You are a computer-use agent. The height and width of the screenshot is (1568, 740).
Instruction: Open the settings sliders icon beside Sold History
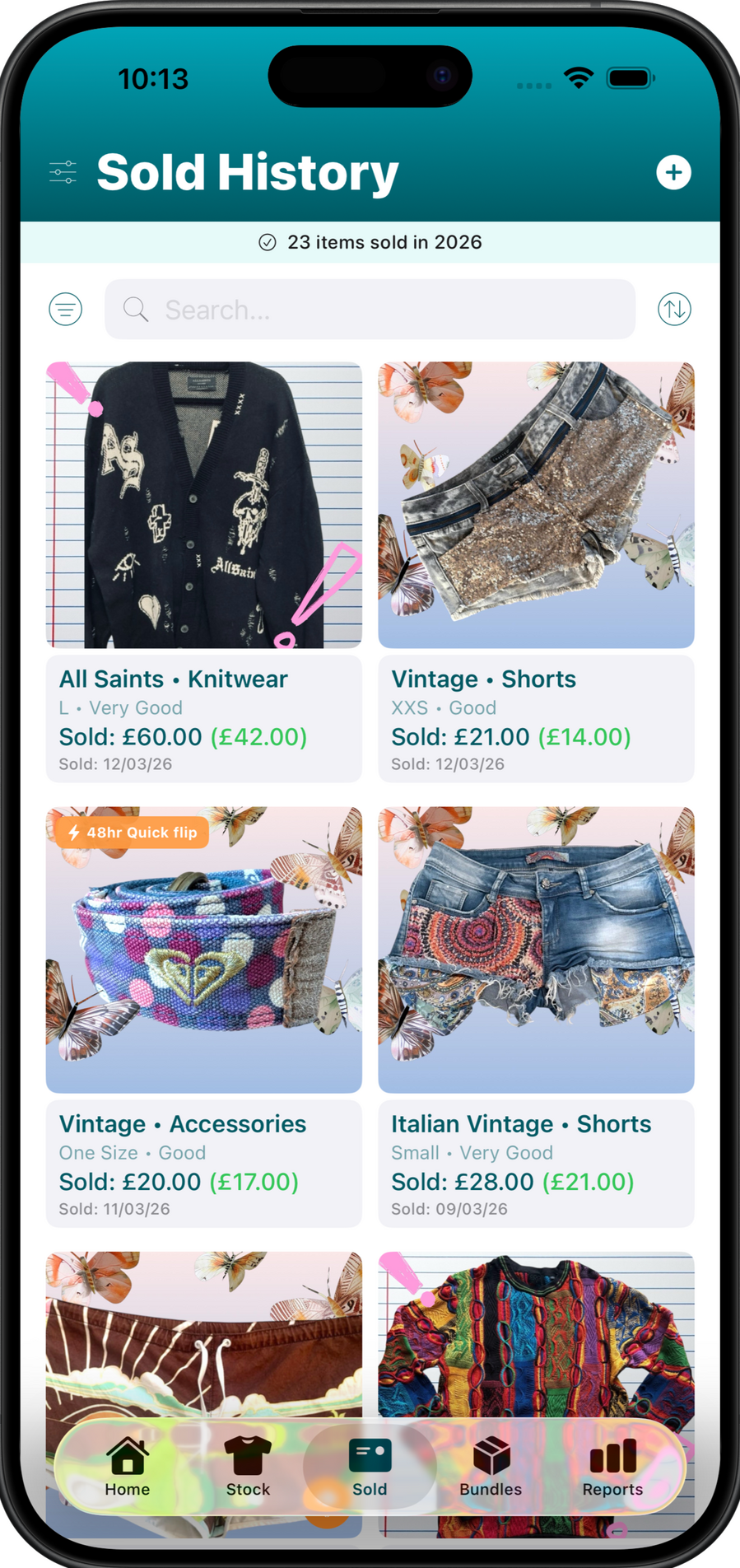coord(63,172)
